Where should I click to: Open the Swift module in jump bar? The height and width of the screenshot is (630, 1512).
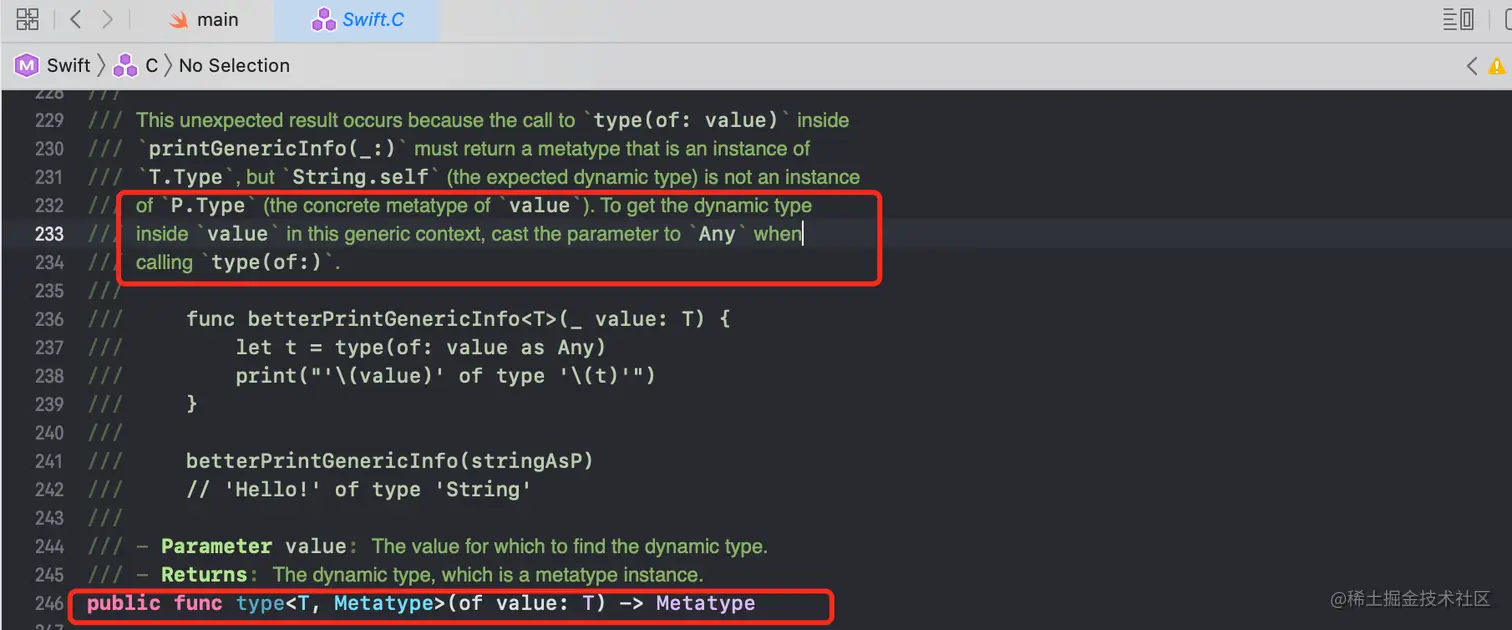[x=68, y=65]
